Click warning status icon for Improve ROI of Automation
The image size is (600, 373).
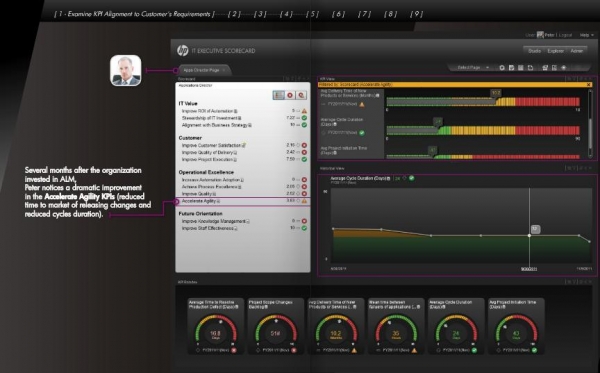304,111
